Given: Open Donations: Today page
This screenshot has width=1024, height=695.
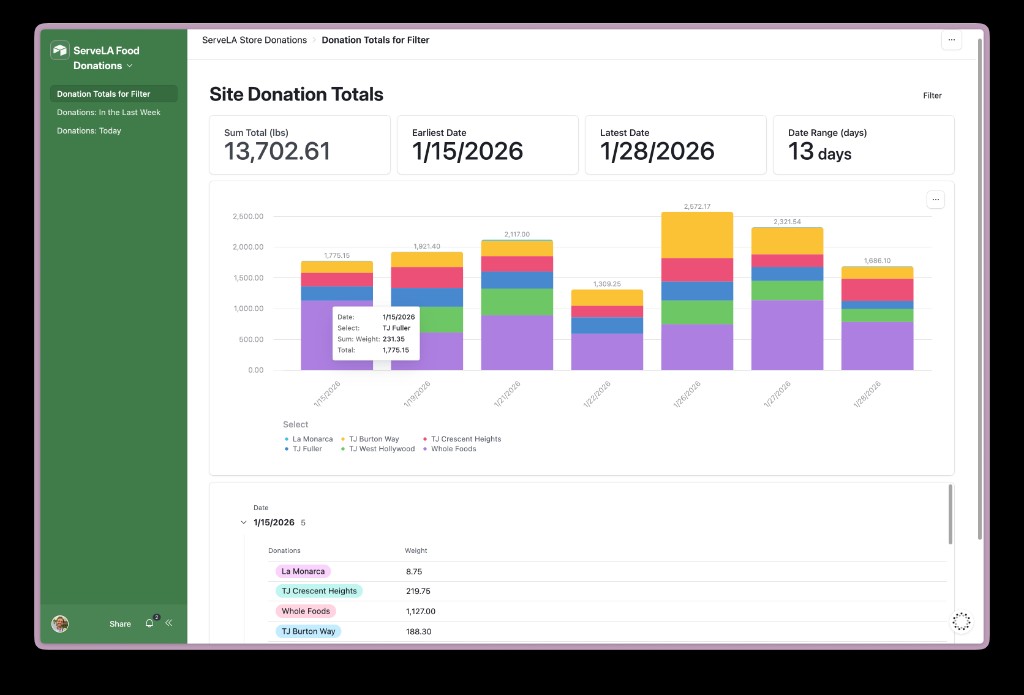Looking at the screenshot, I should click(89, 131).
